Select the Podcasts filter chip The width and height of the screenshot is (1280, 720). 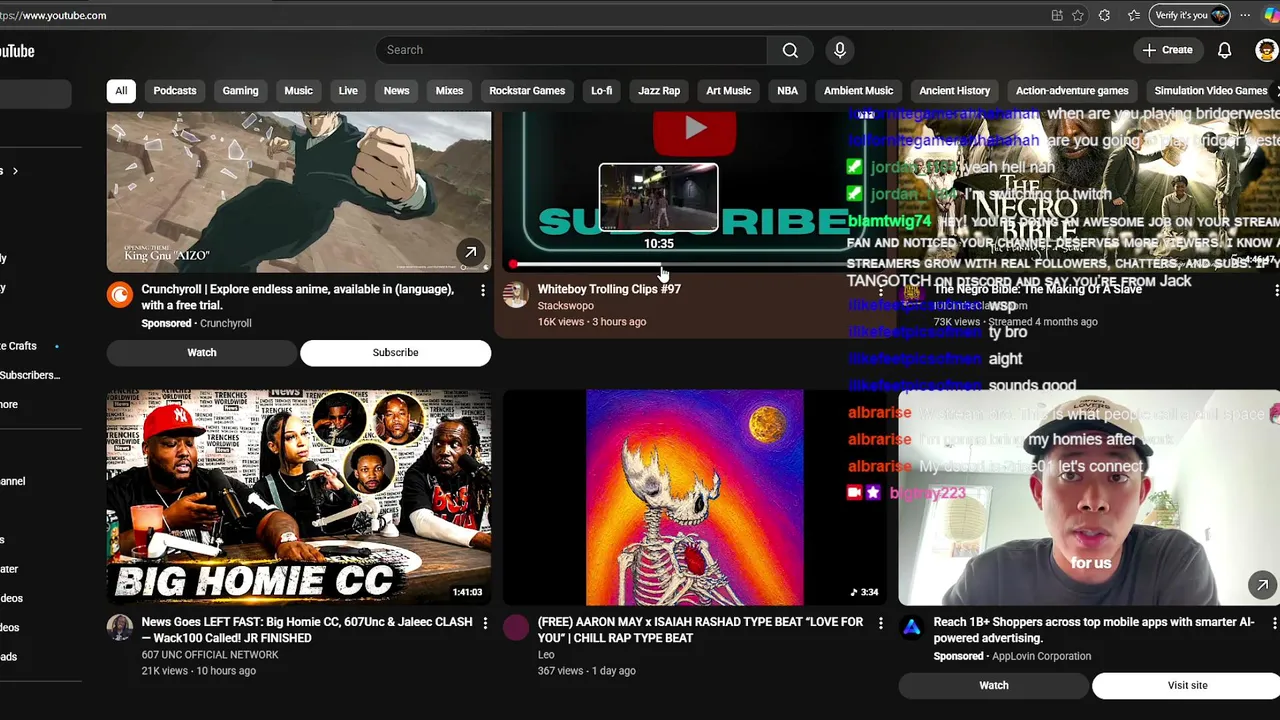175,91
